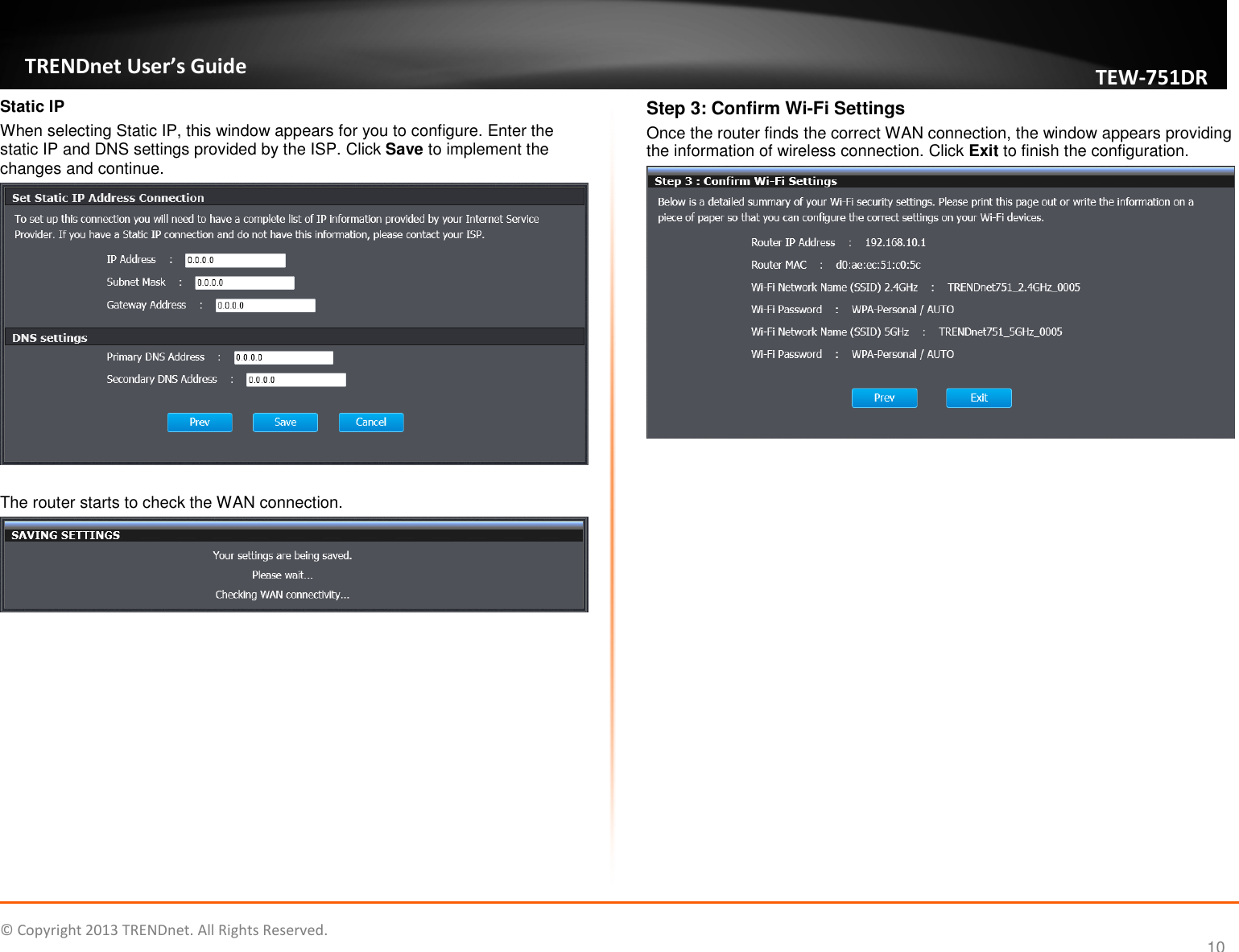Image resolution: width=1239 pixels, height=952 pixels.
Task: Select the router MAC d0:ae:ec:51:c0:5c
Action: click(x=878, y=265)
